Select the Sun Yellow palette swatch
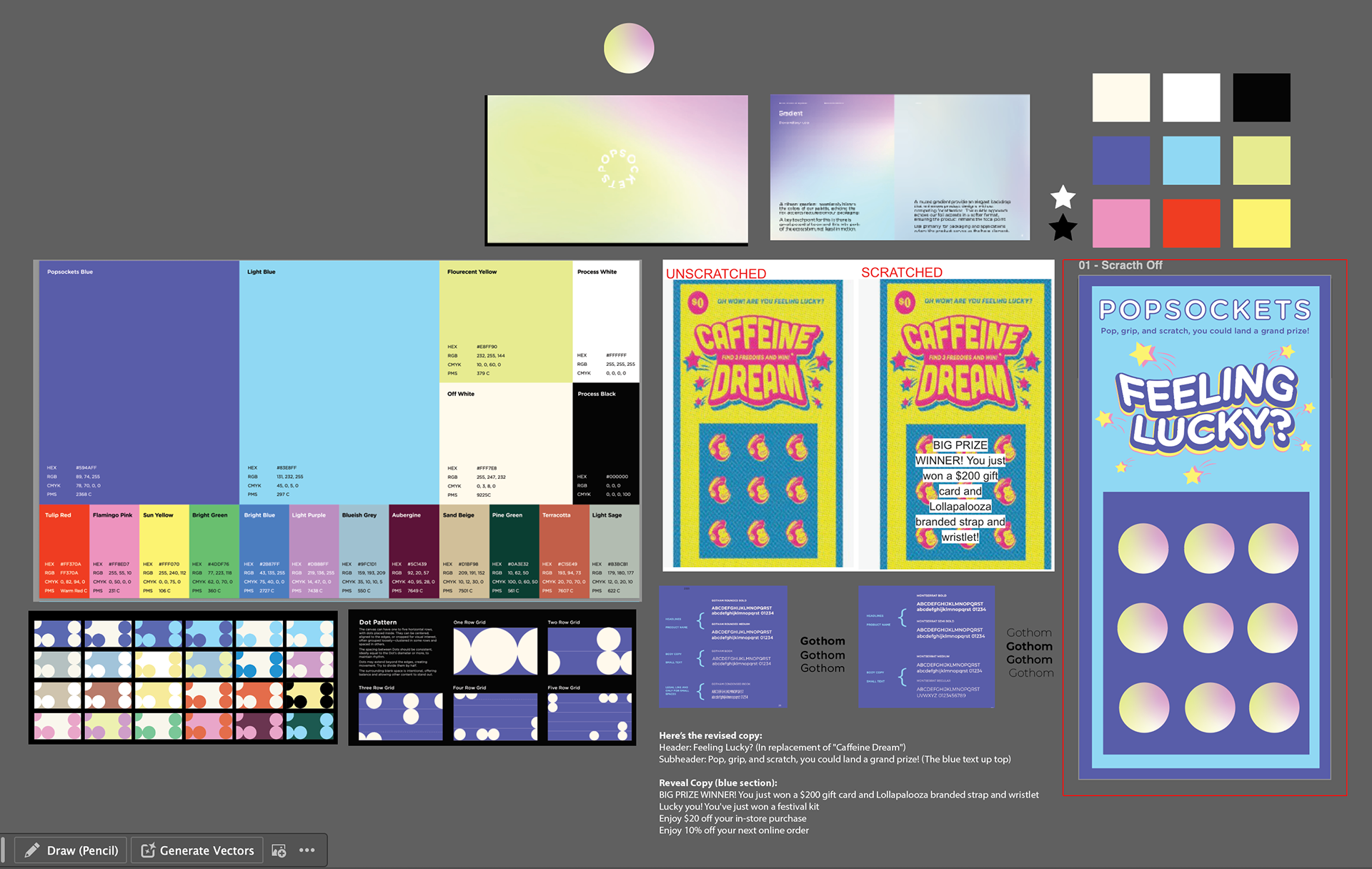The height and width of the screenshot is (869, 1372). [164, 552]
